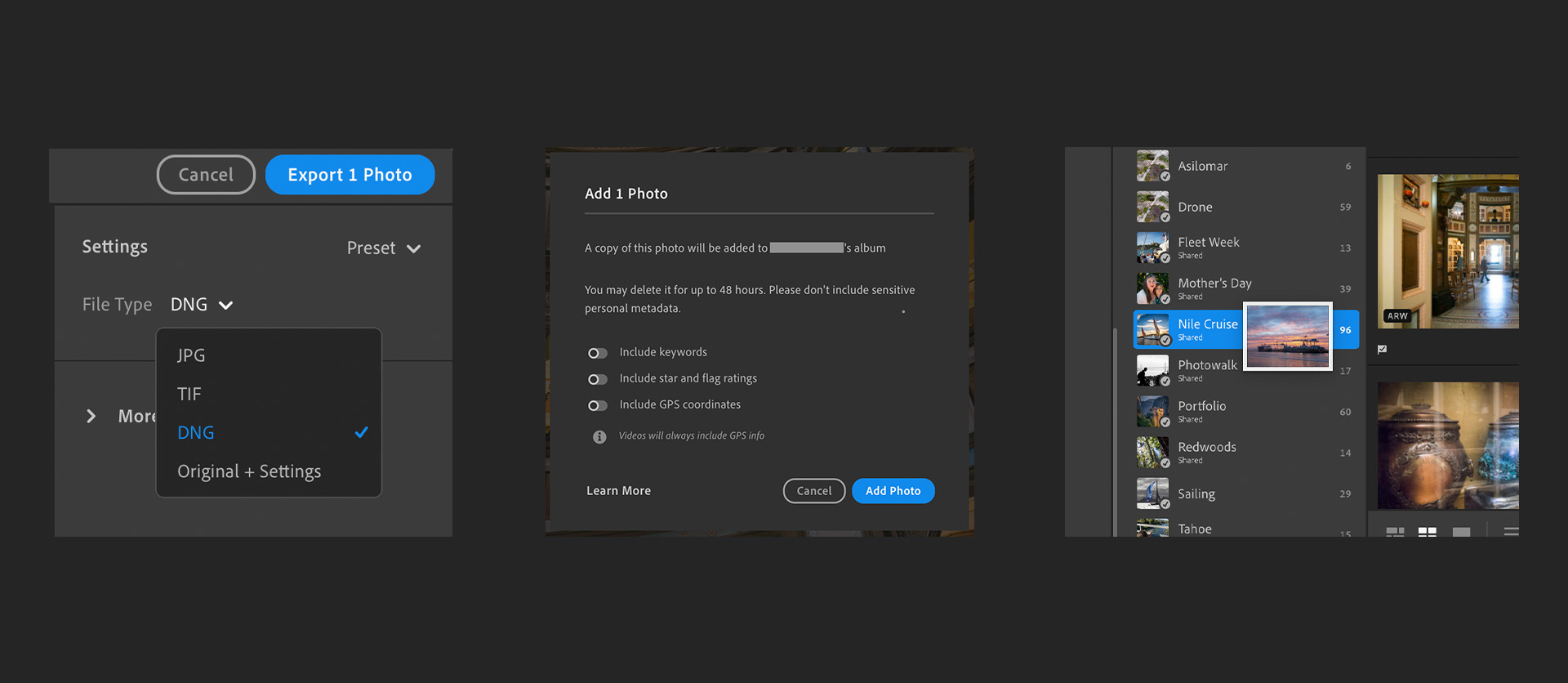The width and height of the screenshot is (1568, 683).
Task: Choose Original + Settings file type
Action: click(249, 471)
